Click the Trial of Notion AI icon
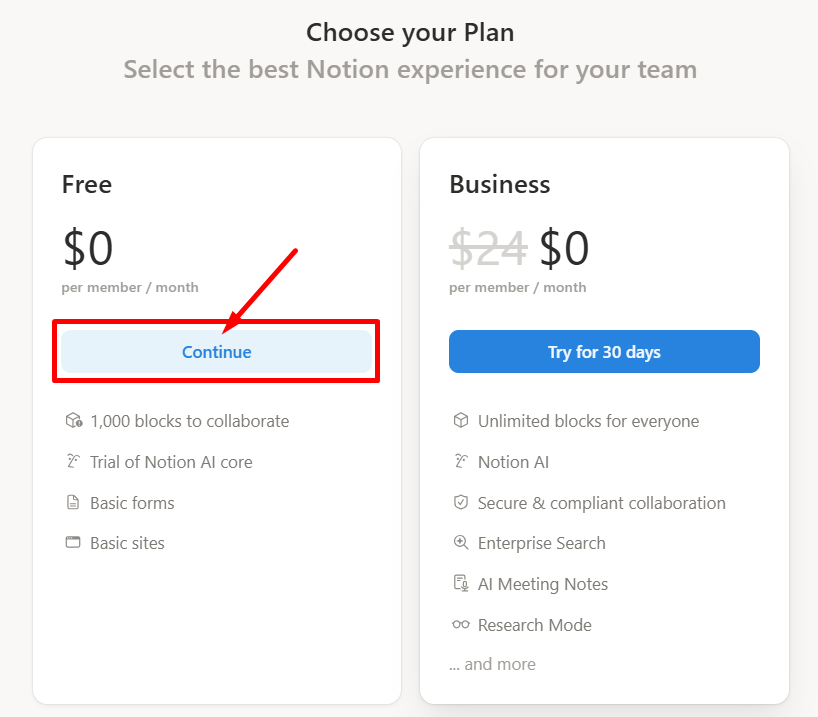The height and width of the screenshot is (717, 818). coord(73,462)
